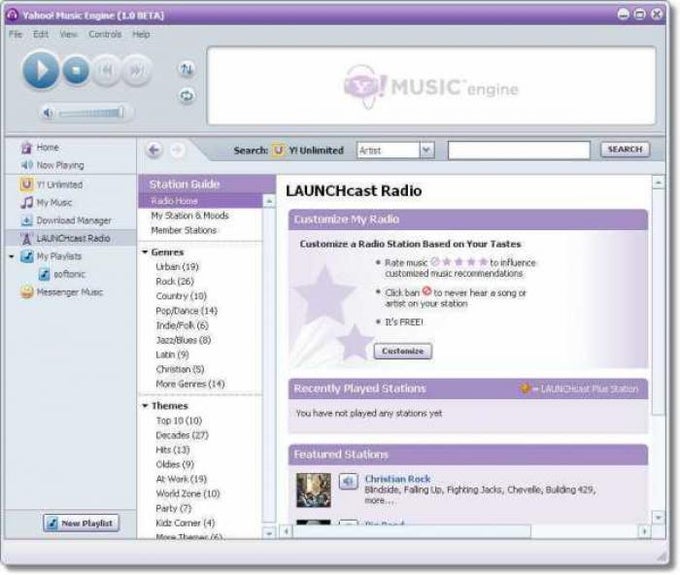Select Country (10) genre

pyautogui.click(x=181, y=296)
